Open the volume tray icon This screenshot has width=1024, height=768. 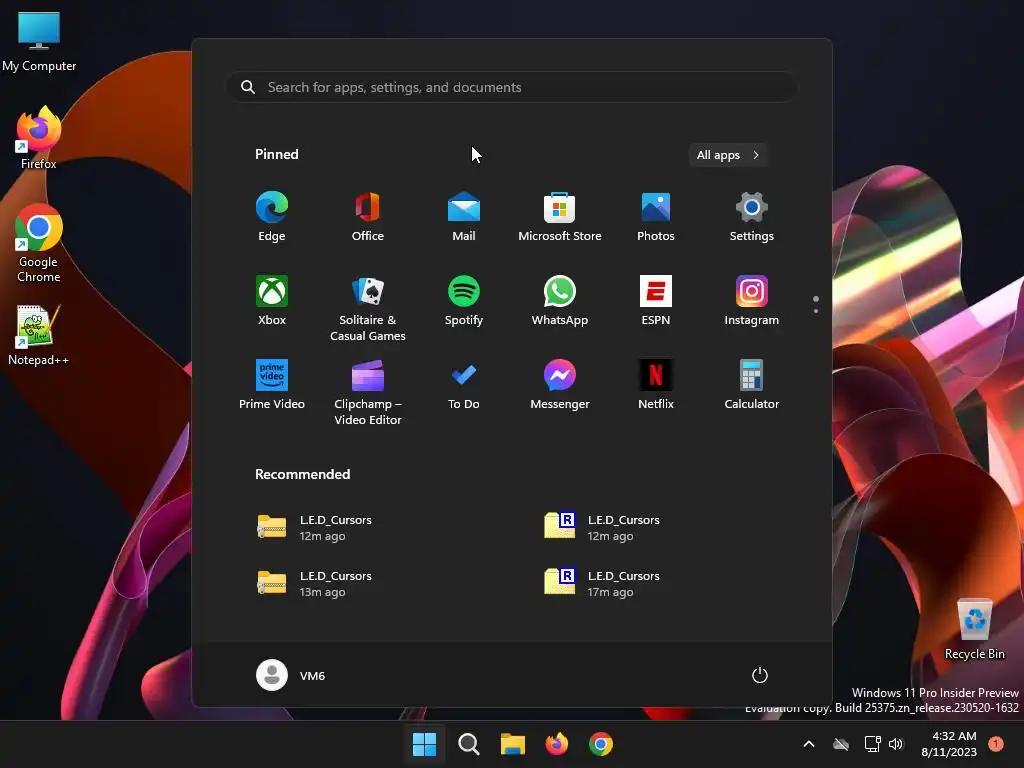click(896, 744)
